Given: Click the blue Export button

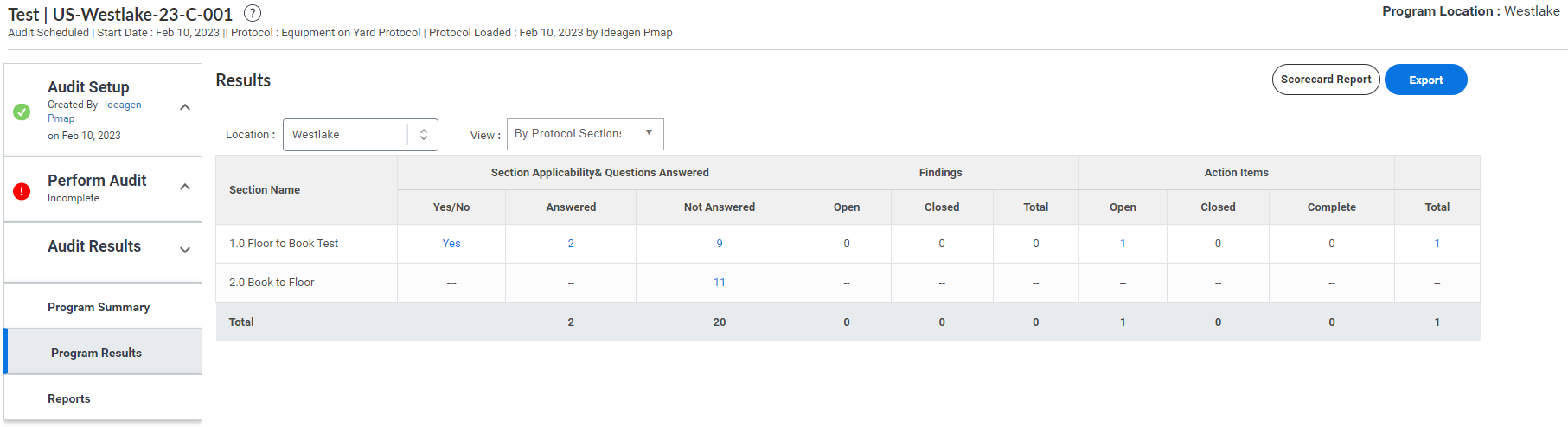Looking at the screenshot, I should coord(1426,80).
